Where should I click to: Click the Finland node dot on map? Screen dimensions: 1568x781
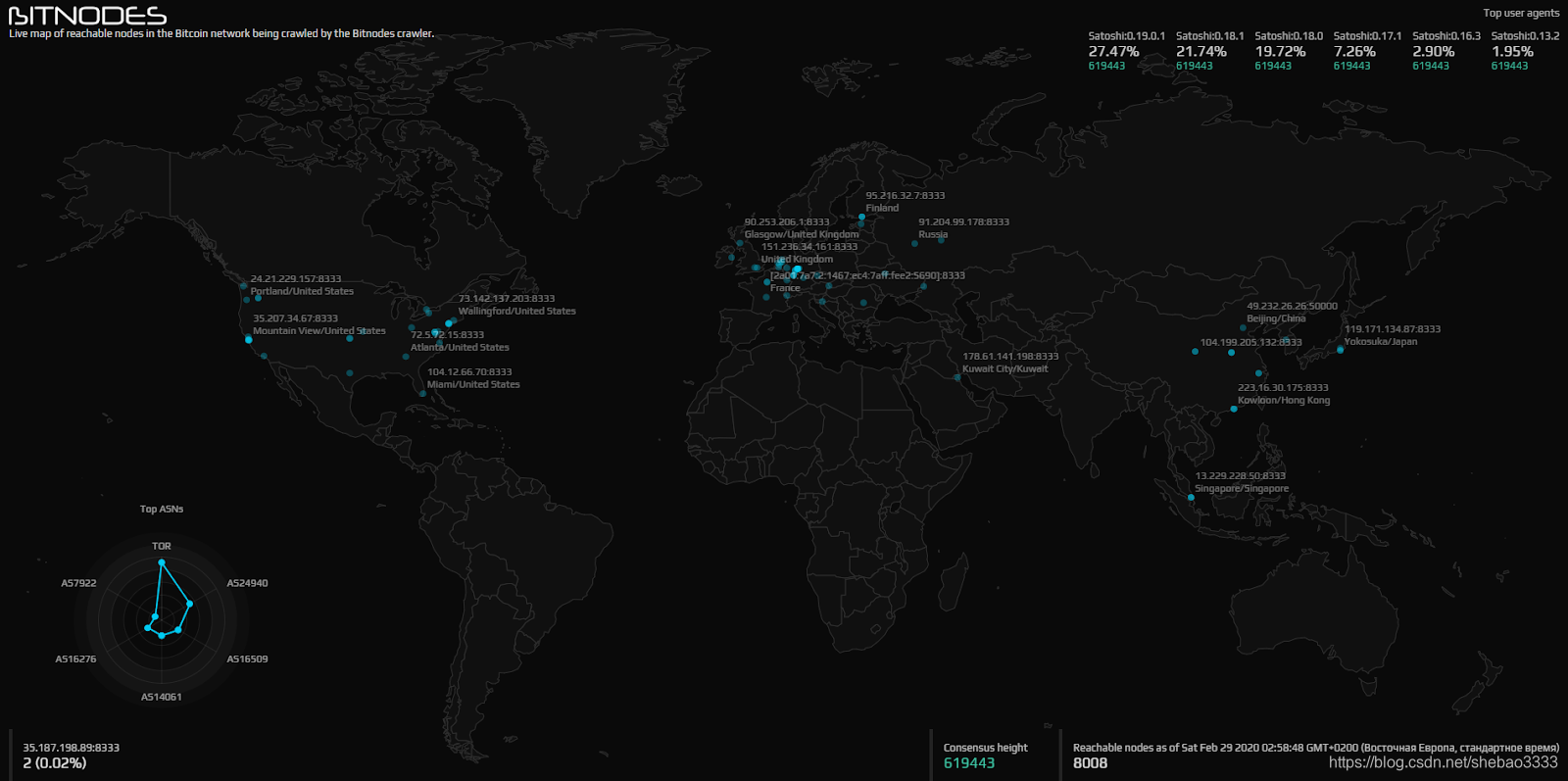pos(861,218)
